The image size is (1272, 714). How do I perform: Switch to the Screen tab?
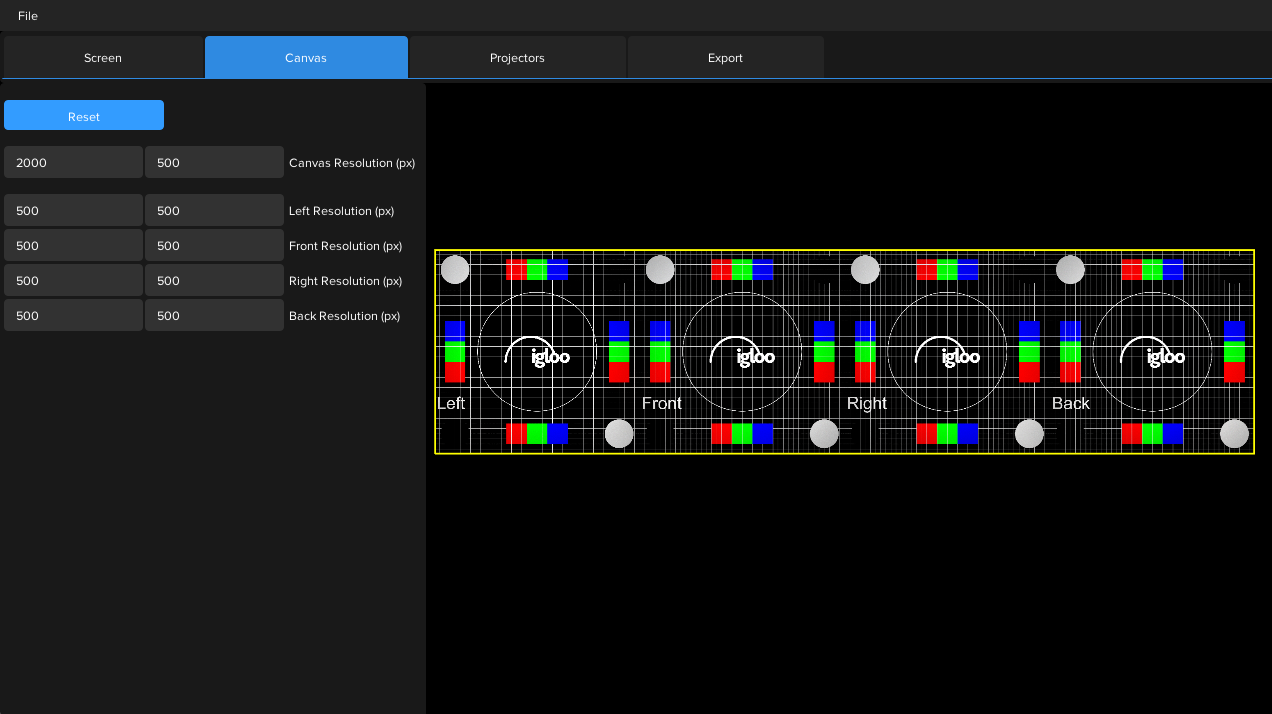point(103,58)
